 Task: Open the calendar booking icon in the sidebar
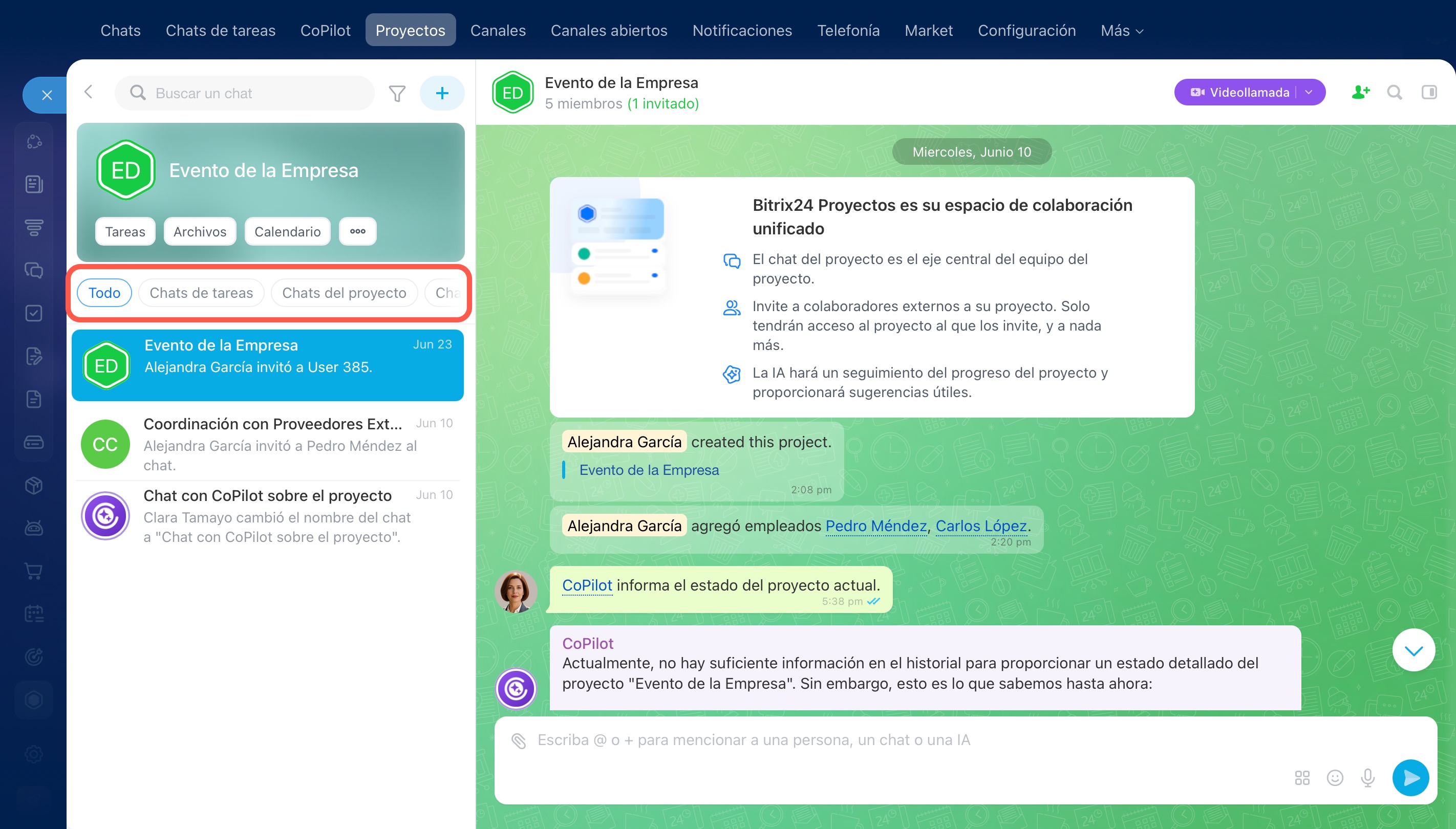click(34, 614)
